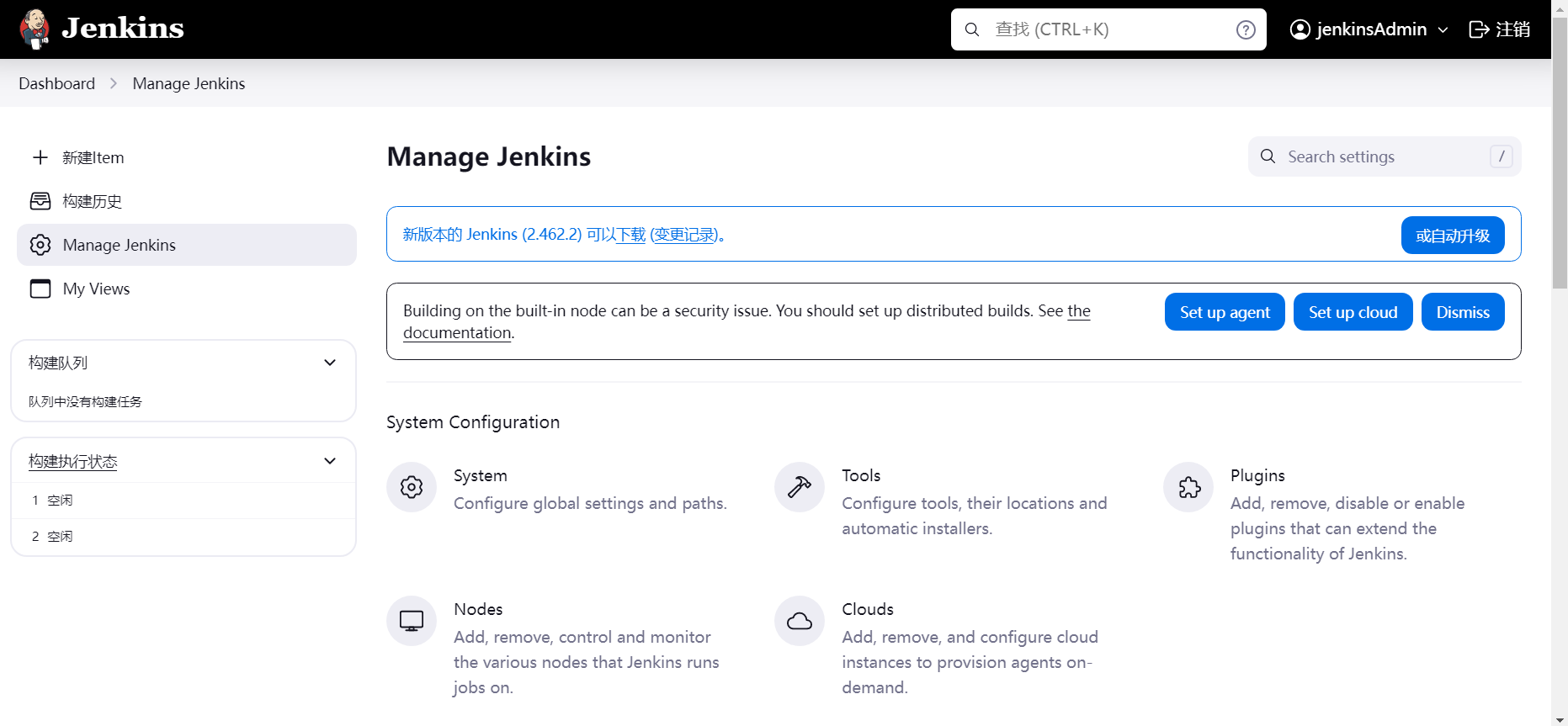Viewport: 1568px width, 726px height.
Task: Click the Manage Jenkins page heading
Action: [489, 156]
